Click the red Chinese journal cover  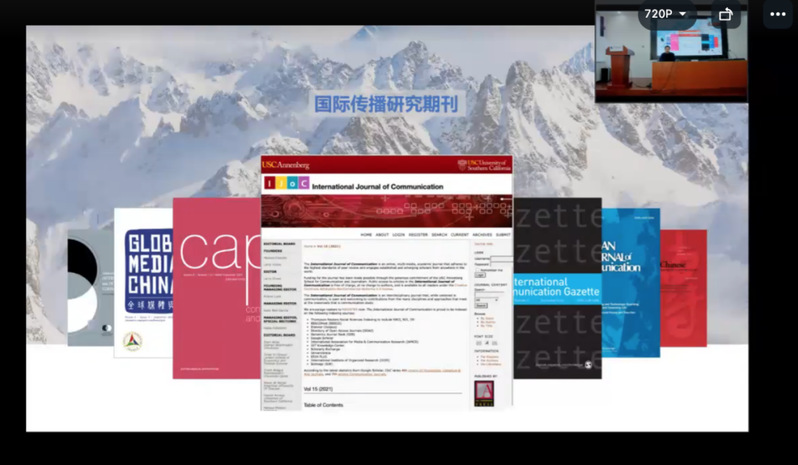click(x=683, y=288)
